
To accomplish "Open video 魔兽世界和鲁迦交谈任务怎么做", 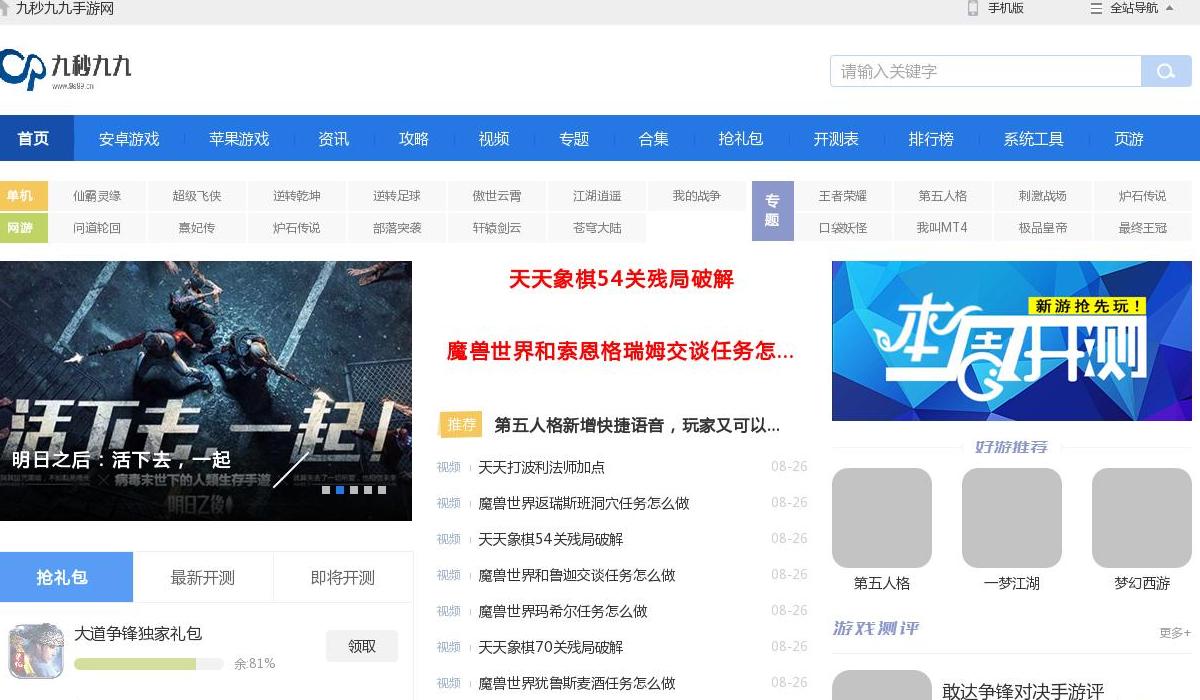I will click(x=577, y=575).
